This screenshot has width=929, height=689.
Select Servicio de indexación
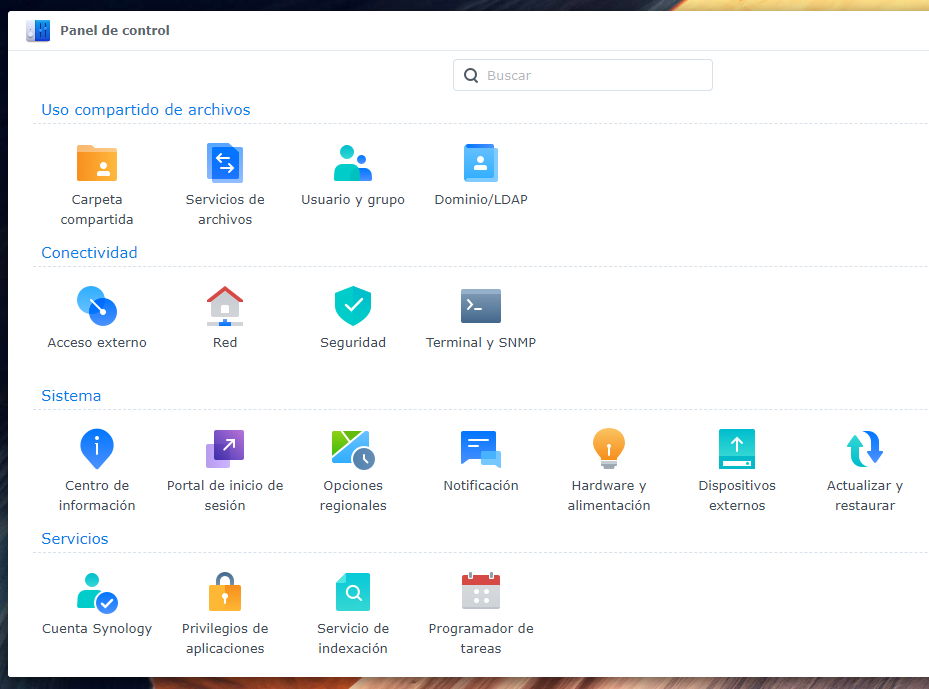tap(353, 592)
